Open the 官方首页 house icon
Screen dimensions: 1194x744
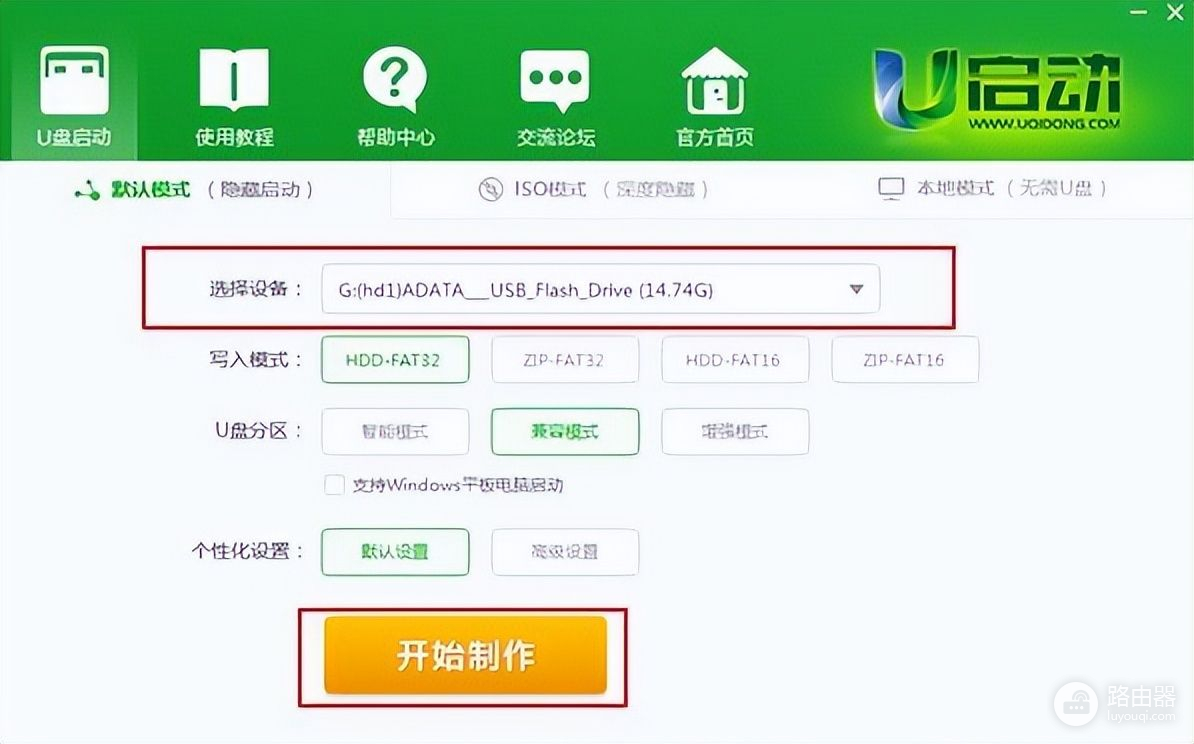pyautogui.click(x=714, y=80)
